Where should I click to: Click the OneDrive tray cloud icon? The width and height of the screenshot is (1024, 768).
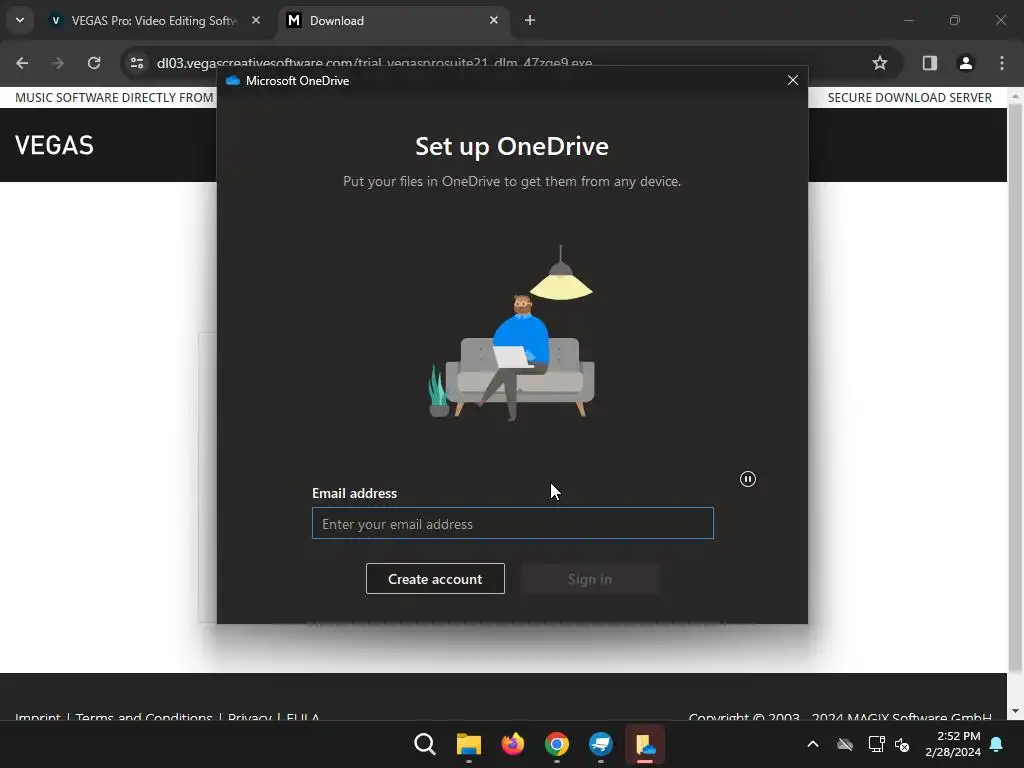coord(845,744)
